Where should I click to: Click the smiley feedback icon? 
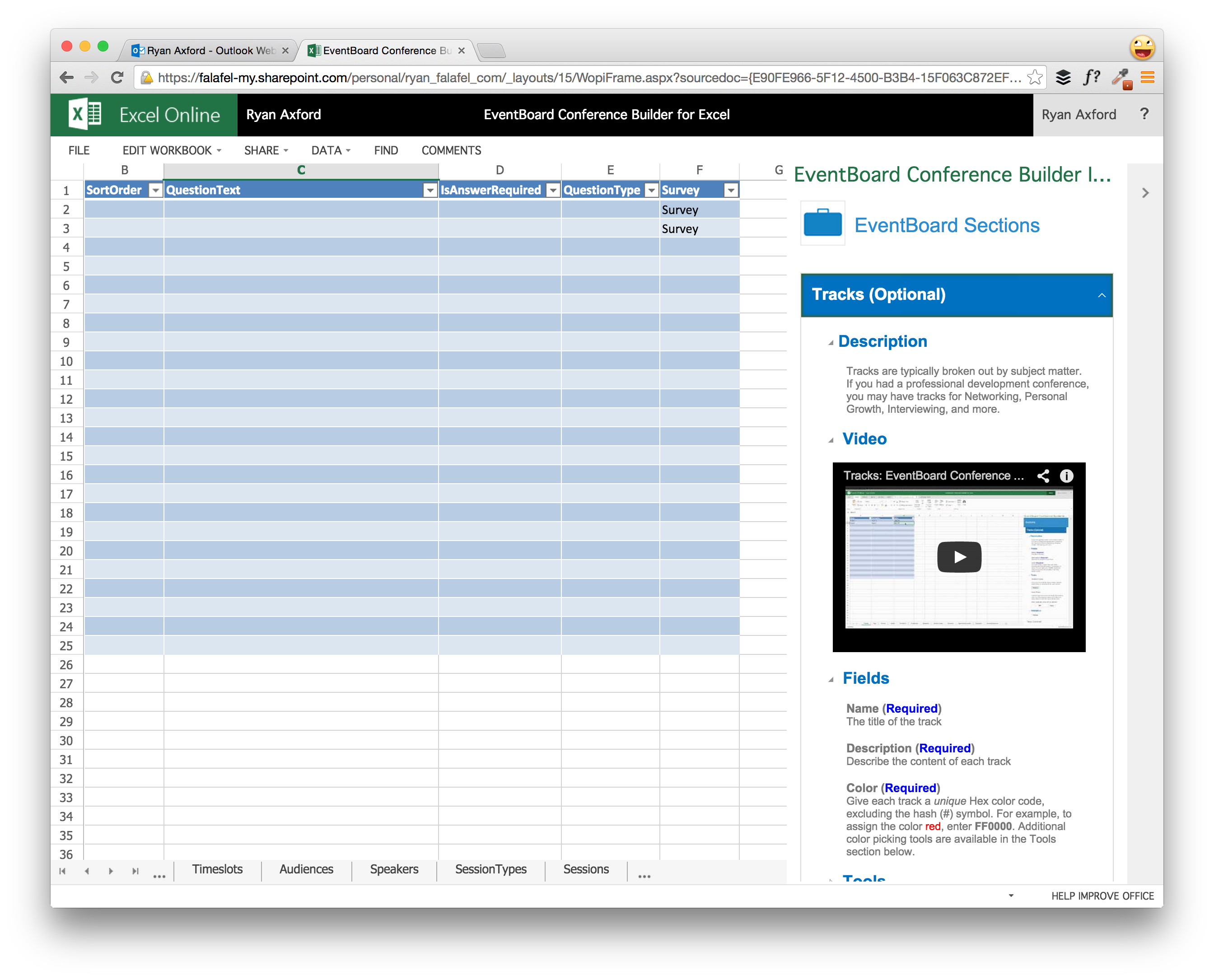click(x=1142, y=47)
